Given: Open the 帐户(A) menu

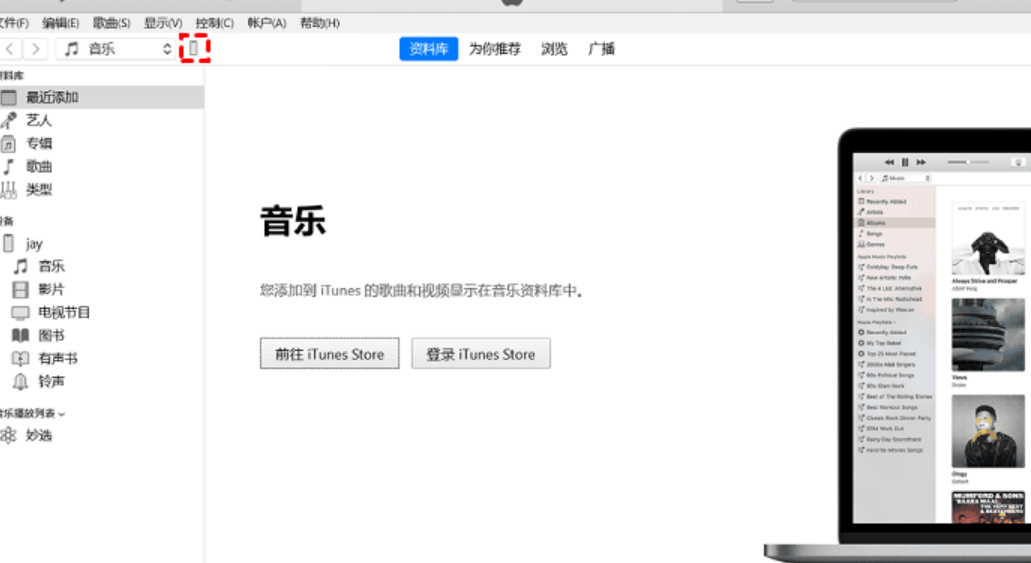Looking at the screenshot, I should coord(266,23).
